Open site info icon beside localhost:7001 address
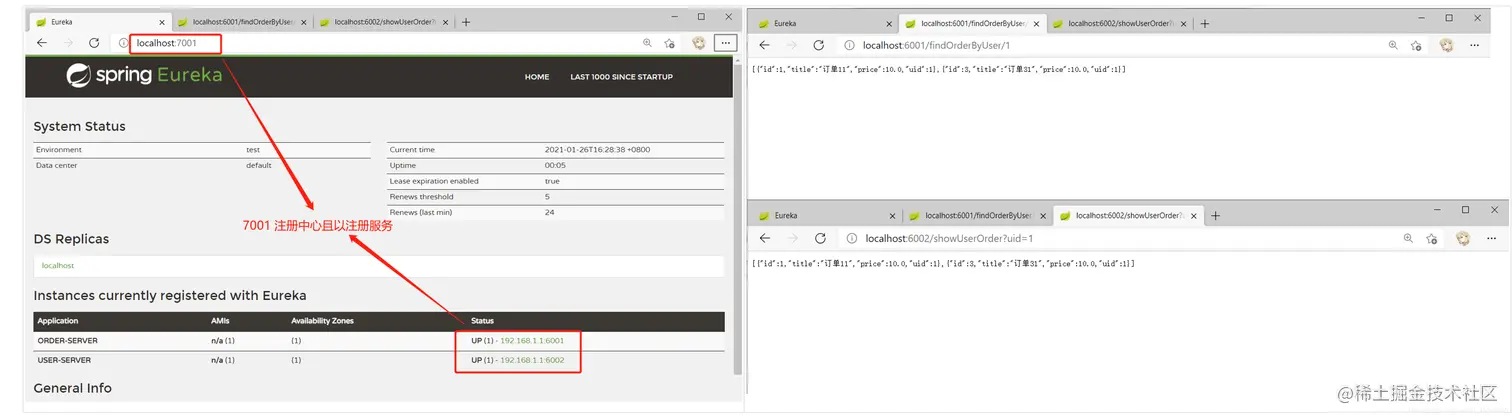The height and width of the screenshot is (418, 1512). (x=123, y=43)
